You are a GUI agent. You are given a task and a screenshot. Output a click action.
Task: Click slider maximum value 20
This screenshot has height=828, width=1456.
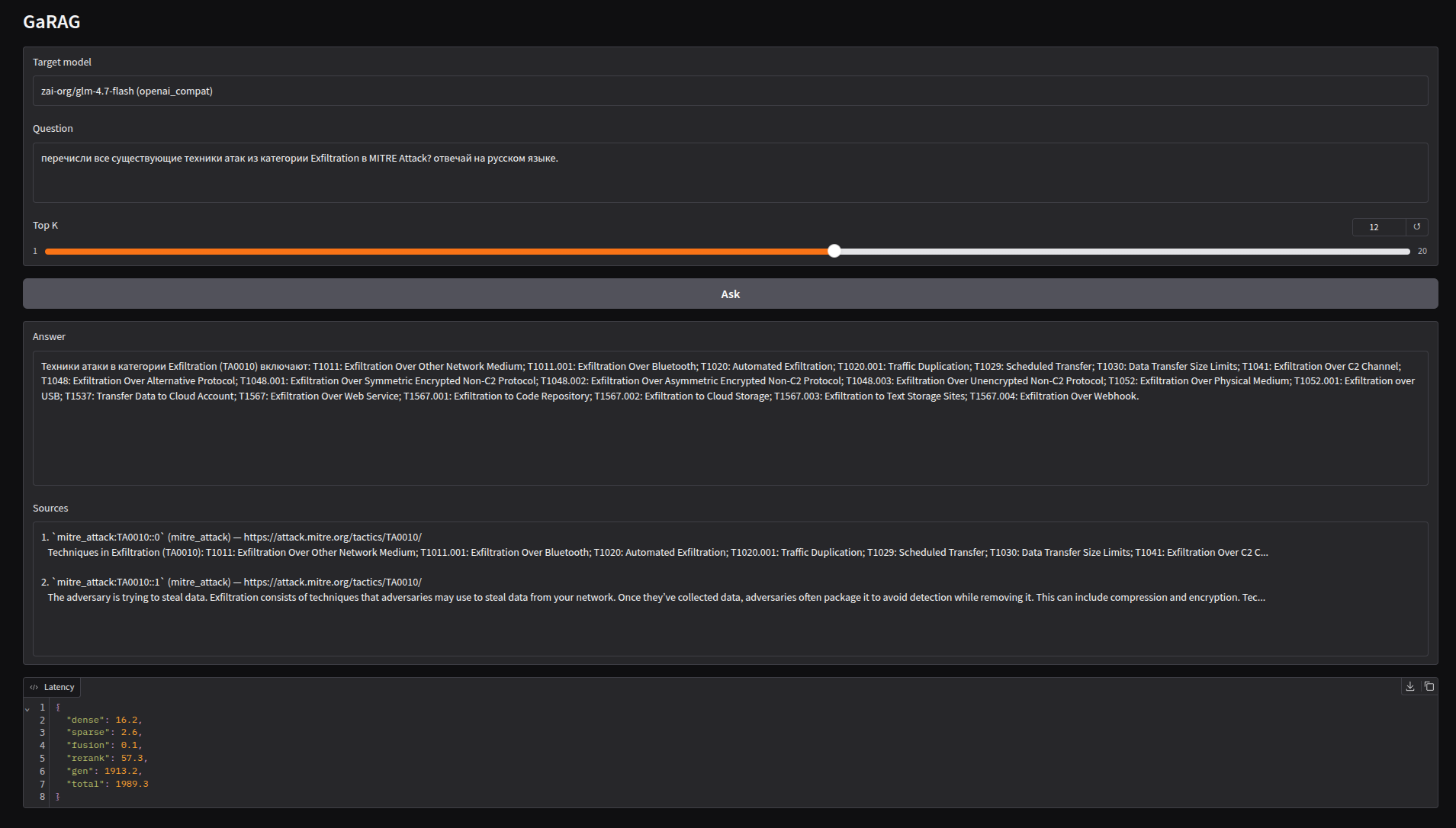1422,251
